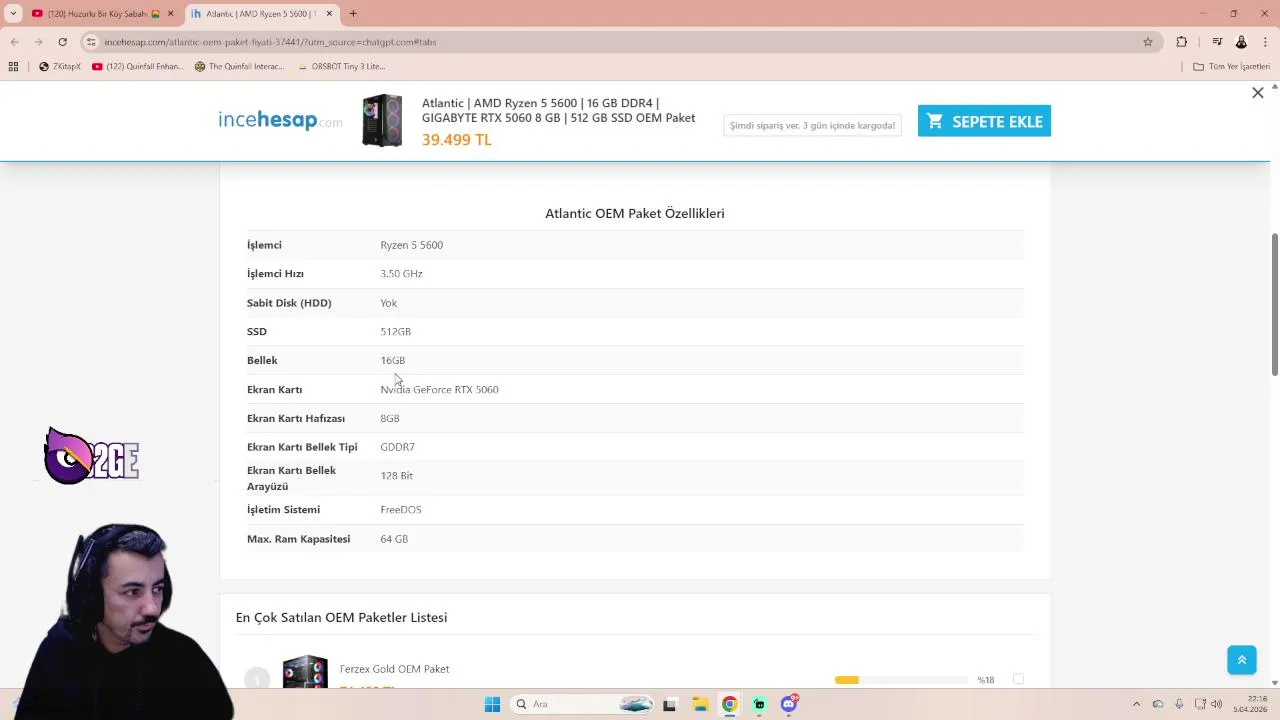Click the Nvidia GeForce RTX 5060 value
Image resolution: width=1280 pixels, height=720 pixels.
tap(439, 390)
